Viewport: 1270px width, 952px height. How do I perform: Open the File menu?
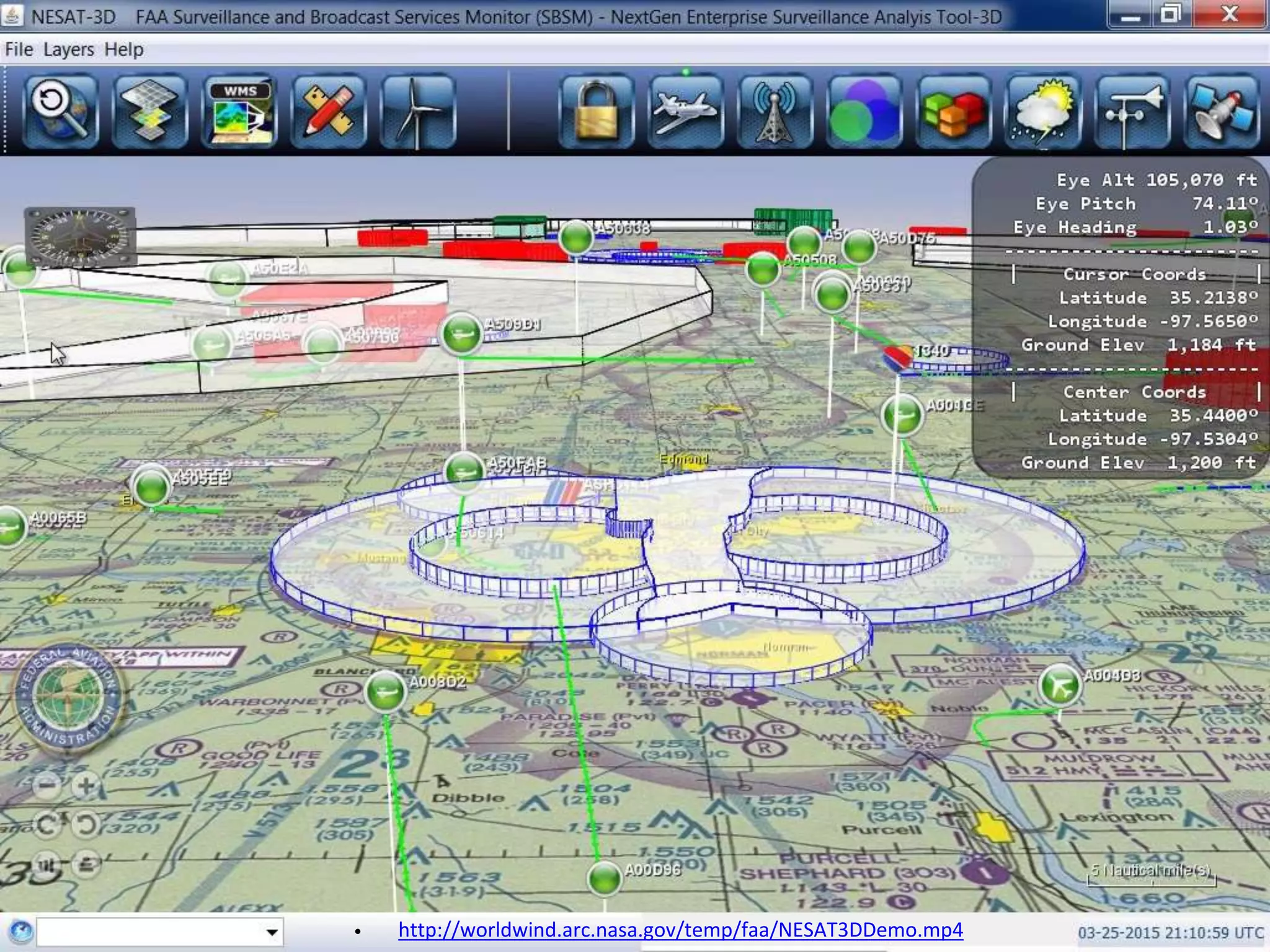coord(19,50)
